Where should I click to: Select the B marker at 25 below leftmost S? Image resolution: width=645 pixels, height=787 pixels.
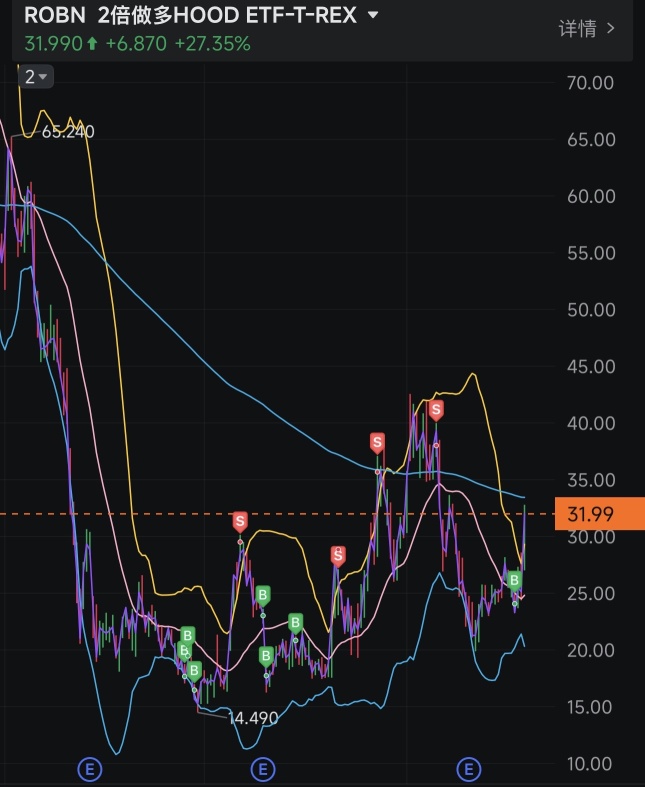263,596
